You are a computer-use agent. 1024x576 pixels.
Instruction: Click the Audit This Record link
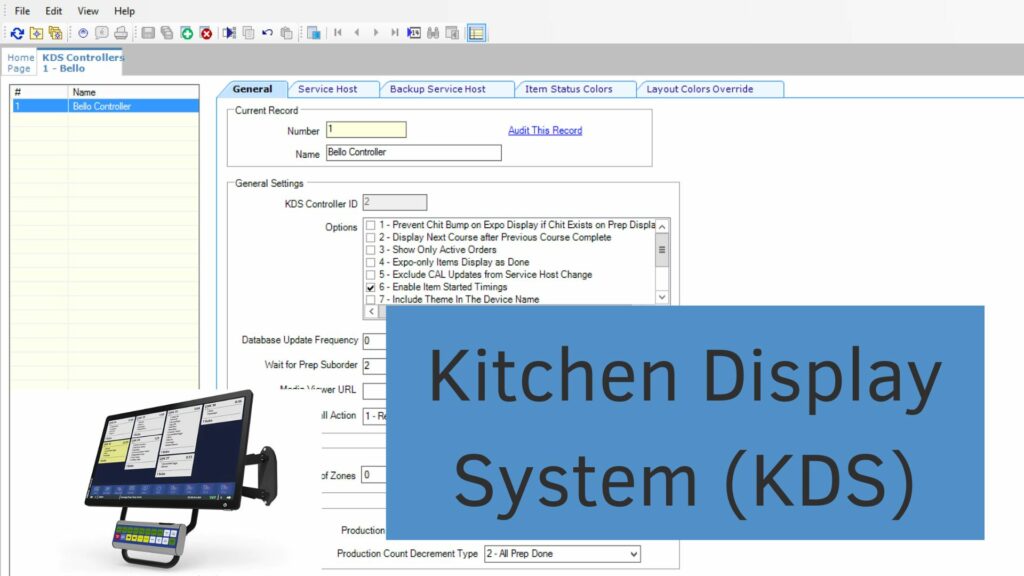(x=545, y=131)
